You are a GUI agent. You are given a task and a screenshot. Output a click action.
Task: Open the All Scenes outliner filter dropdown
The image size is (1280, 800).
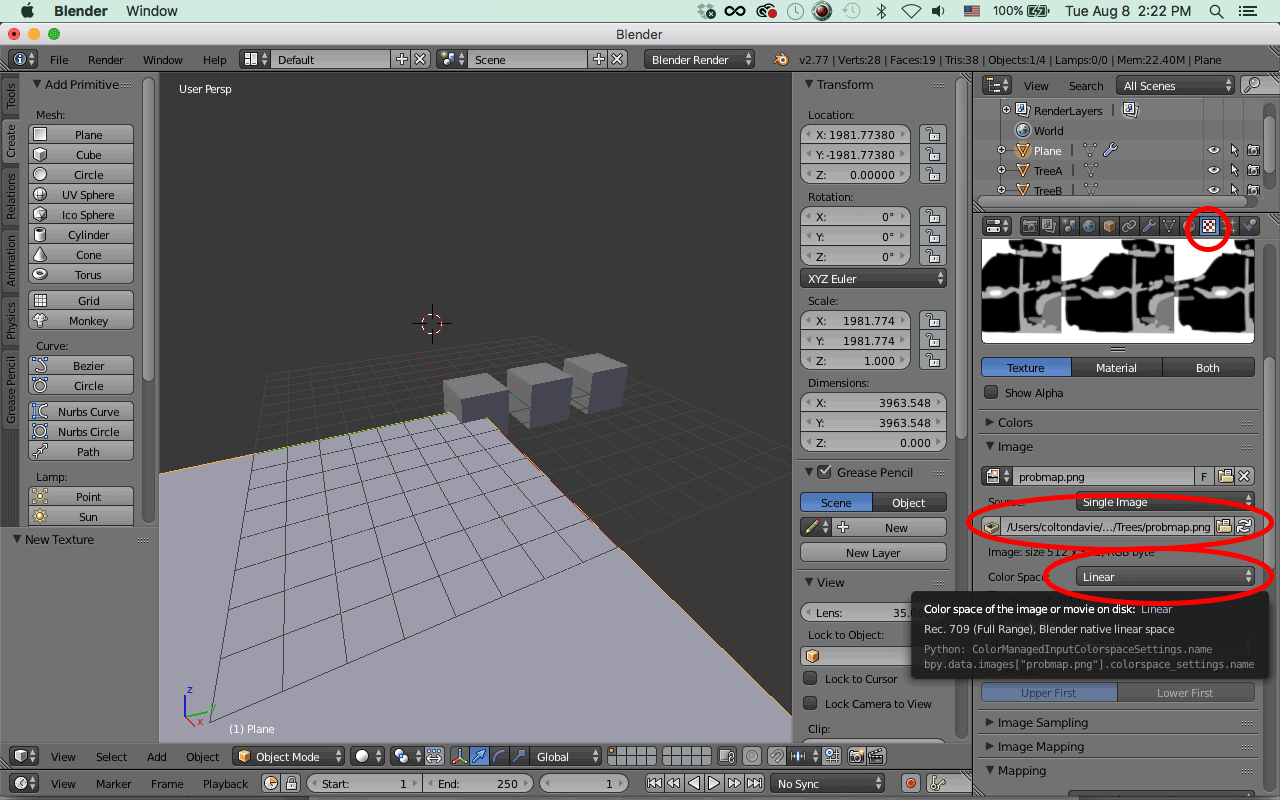1176,86
